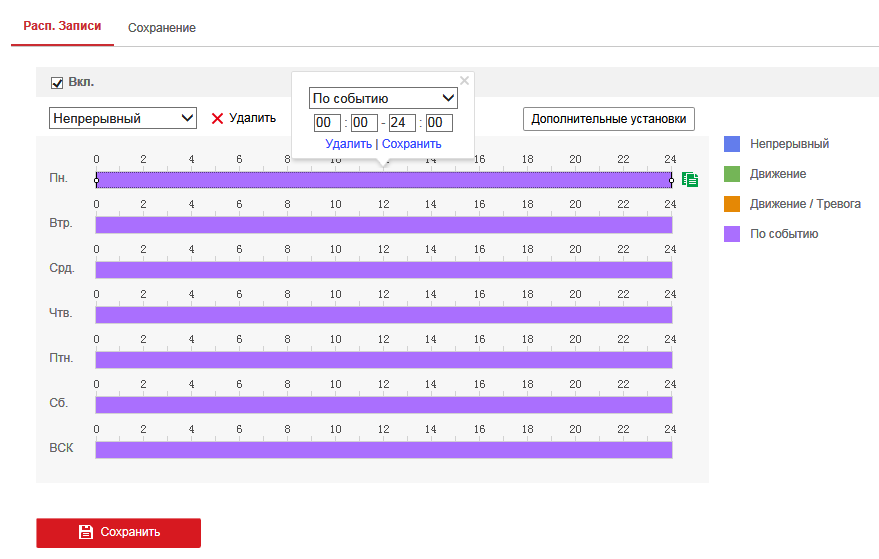Close the time popup with X
879x559 pixels.
464,81
